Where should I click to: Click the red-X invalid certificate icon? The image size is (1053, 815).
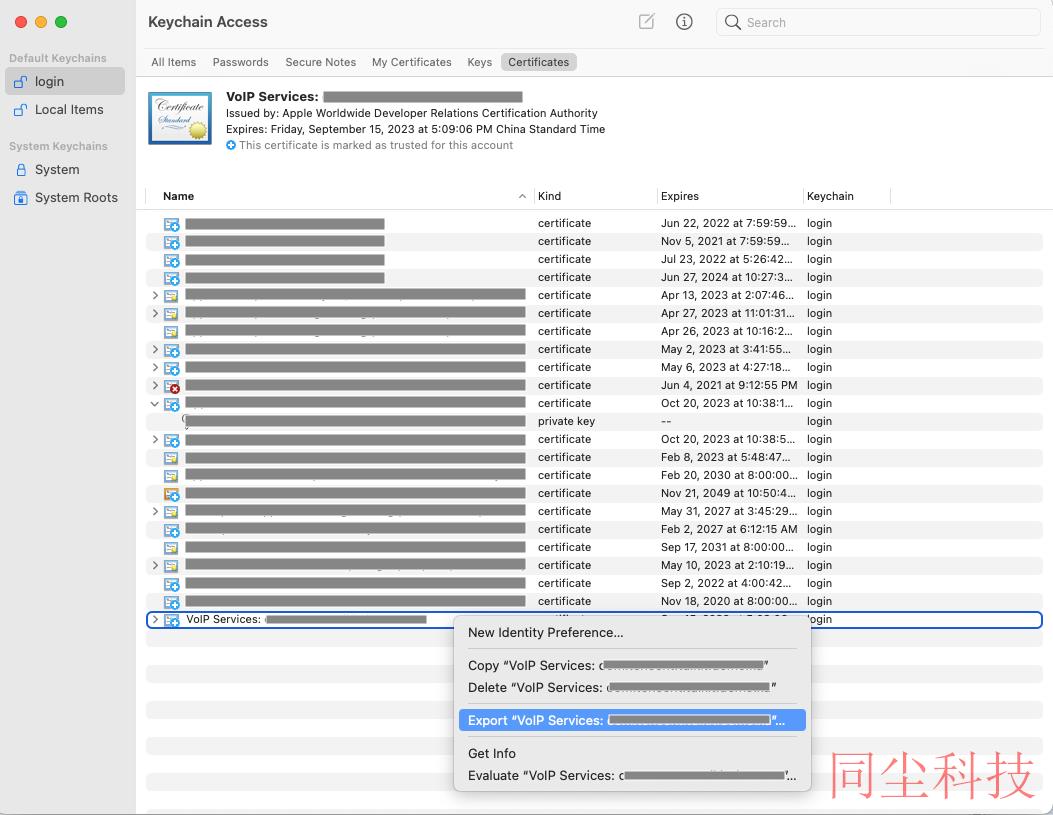(x=172, y=386)
